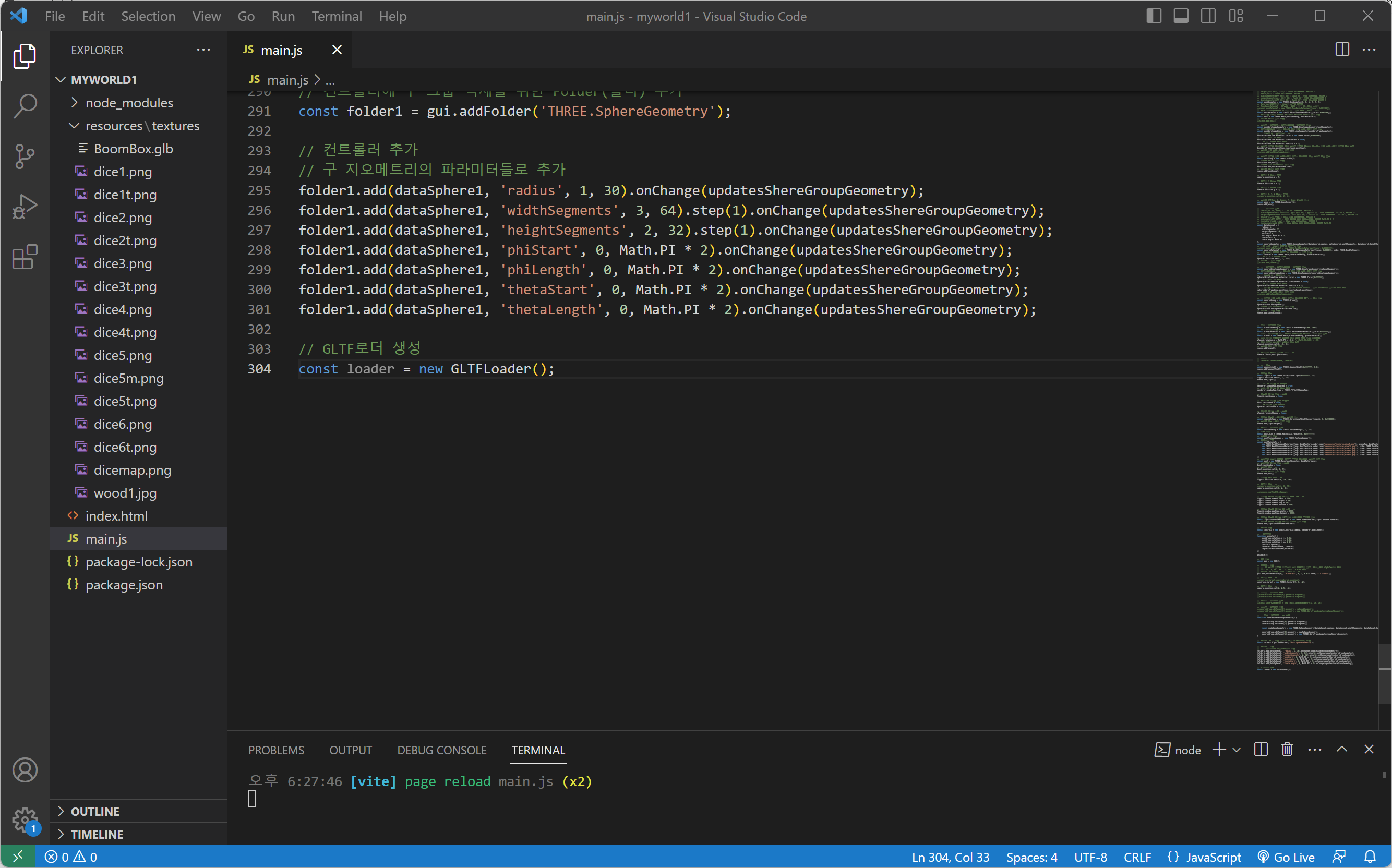Open the Manage gear icon
The height and width of the screenshot is (868, 1392).
[25, 820]
